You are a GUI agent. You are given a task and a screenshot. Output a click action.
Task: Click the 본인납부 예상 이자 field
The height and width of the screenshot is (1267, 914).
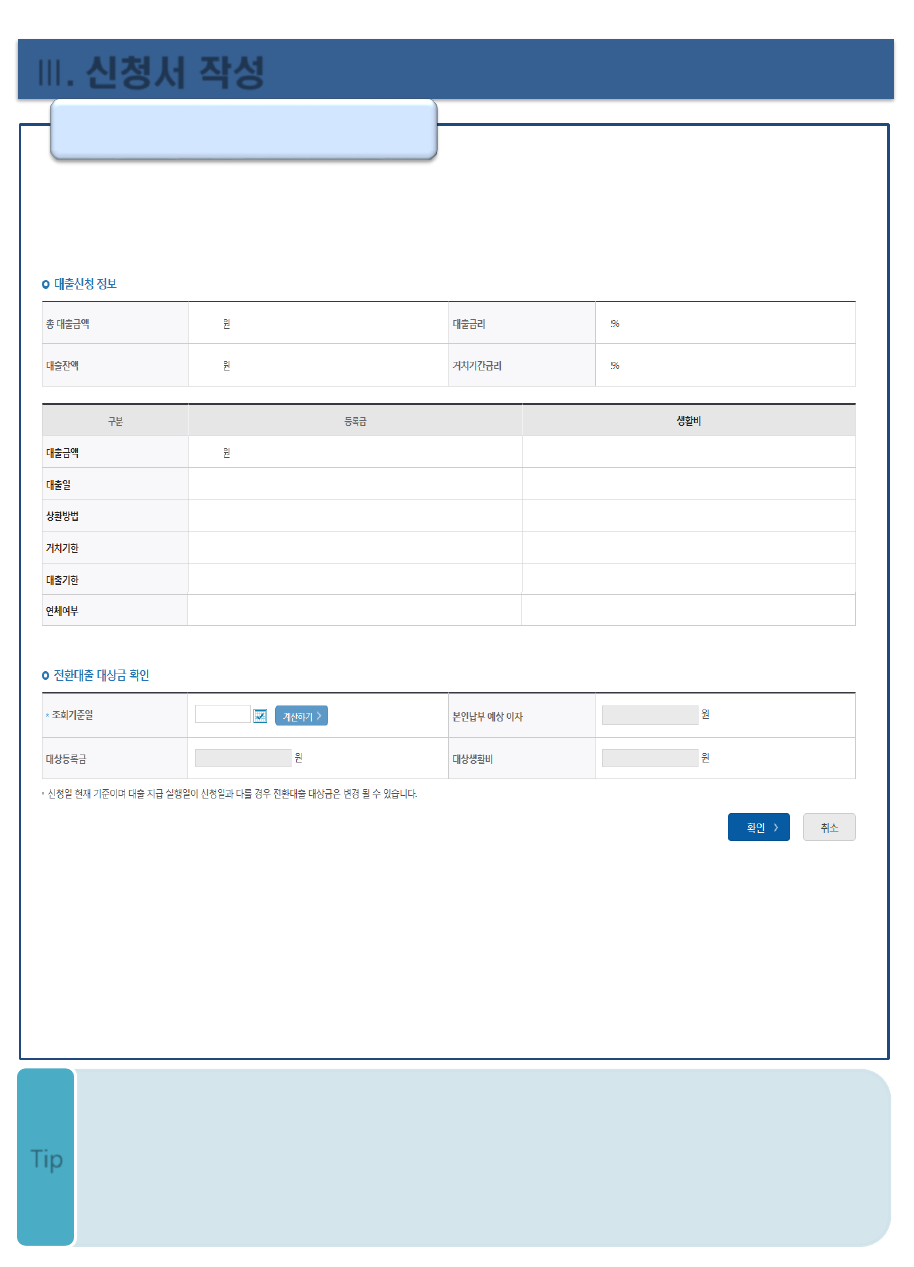[650, 715]
